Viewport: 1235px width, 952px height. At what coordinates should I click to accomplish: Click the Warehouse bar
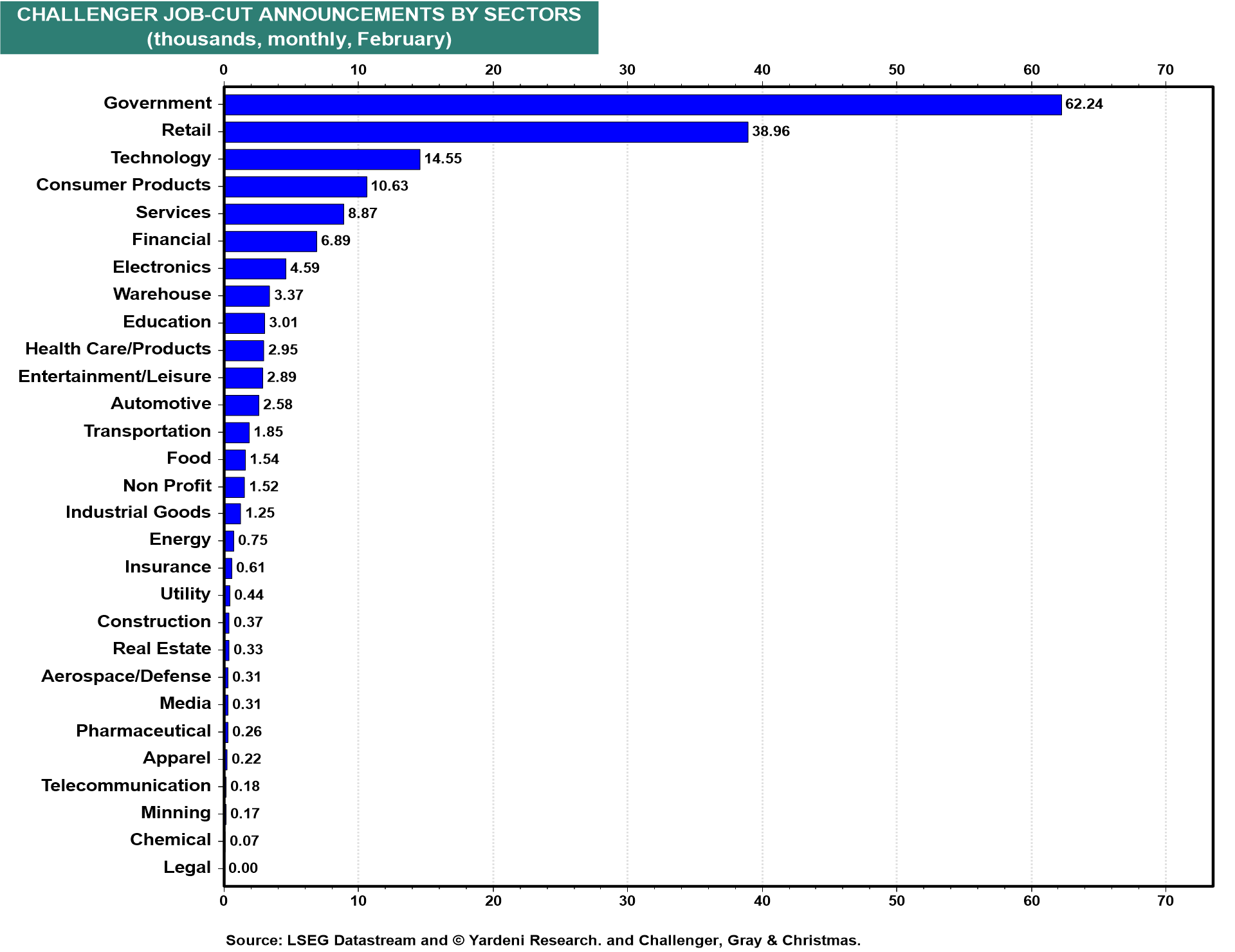(247, 296)
